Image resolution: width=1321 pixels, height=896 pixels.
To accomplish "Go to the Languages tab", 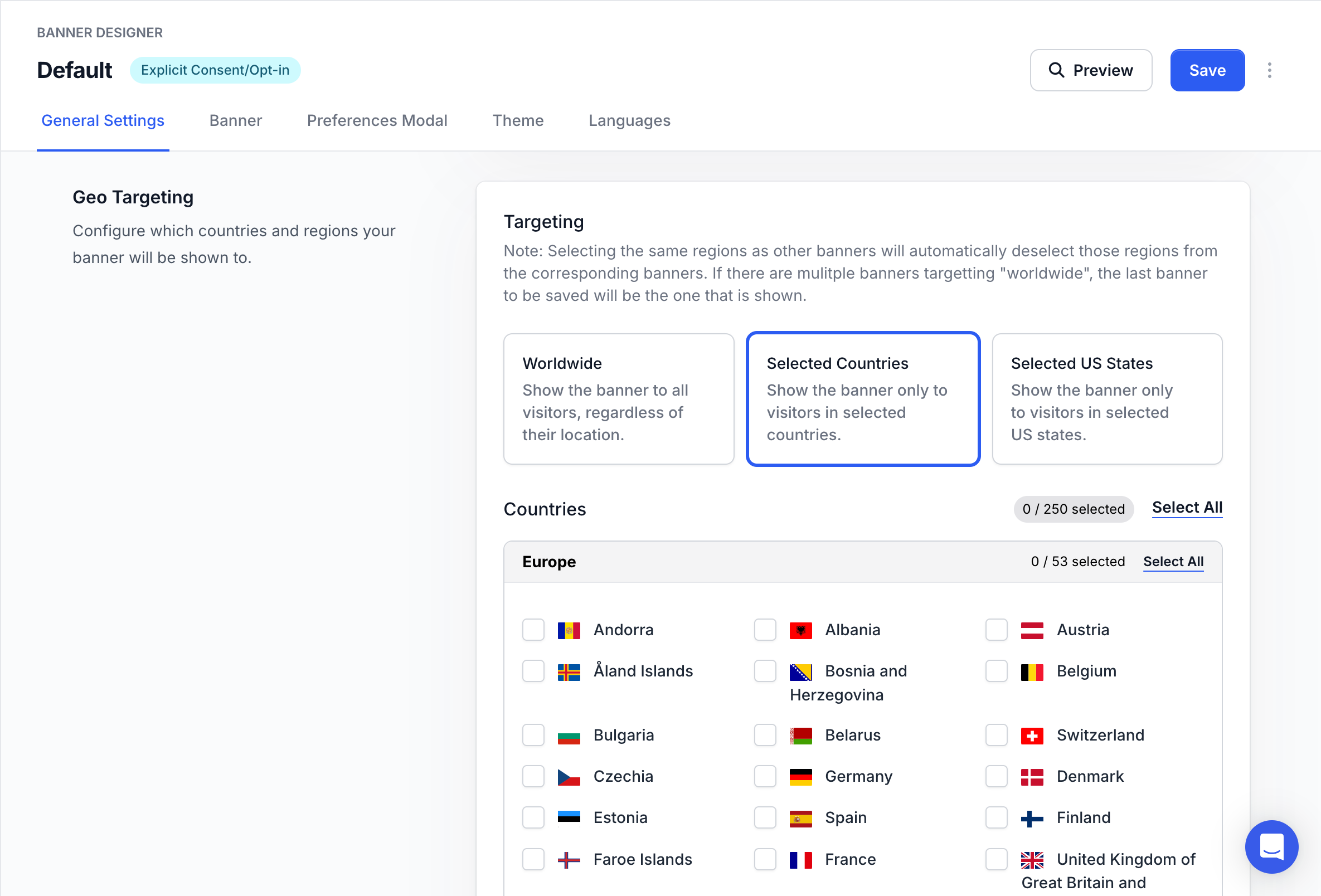I will click(629, 120).
